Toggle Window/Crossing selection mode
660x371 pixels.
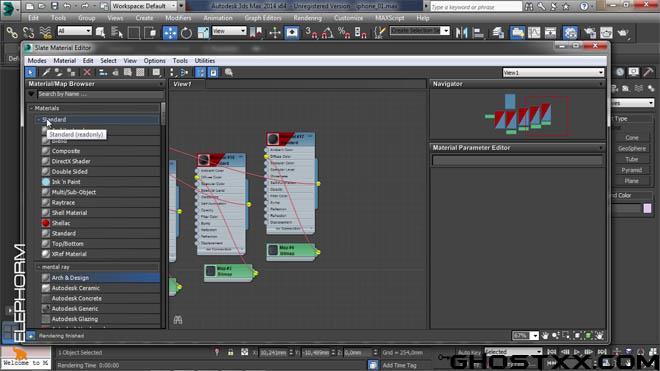(x=150, y=32)
